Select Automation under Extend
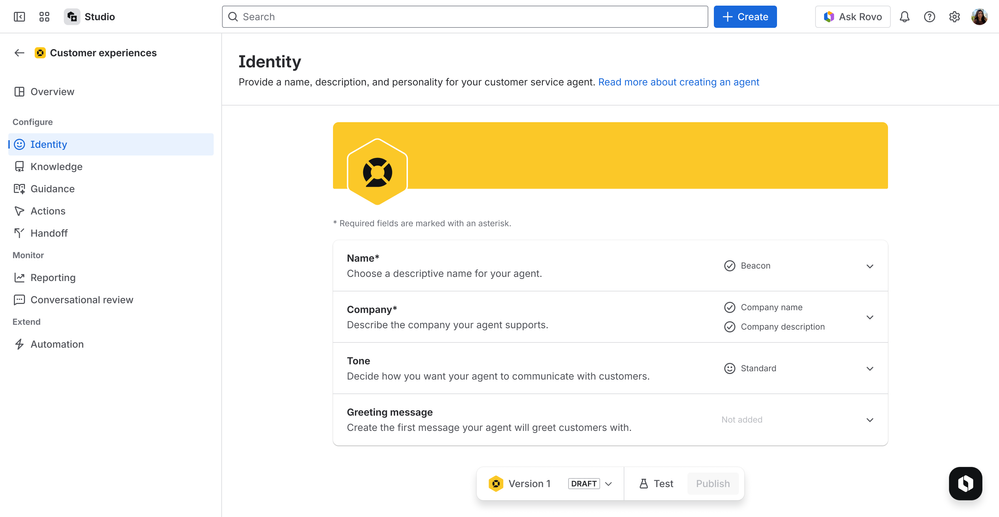The width and height of the screenshot is (999, 517). click(57, 344)
